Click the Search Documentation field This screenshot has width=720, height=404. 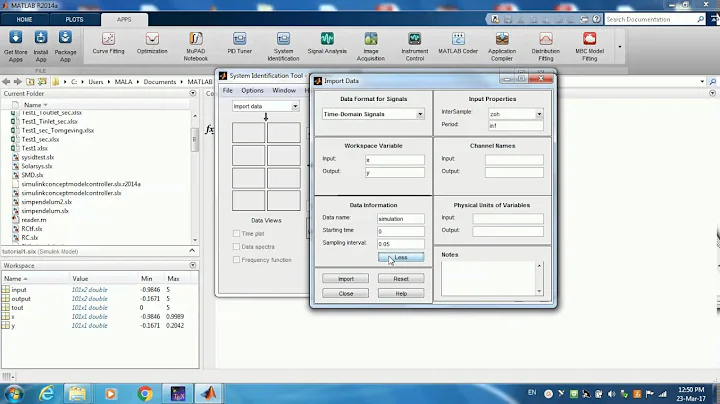tap(650, 19)
